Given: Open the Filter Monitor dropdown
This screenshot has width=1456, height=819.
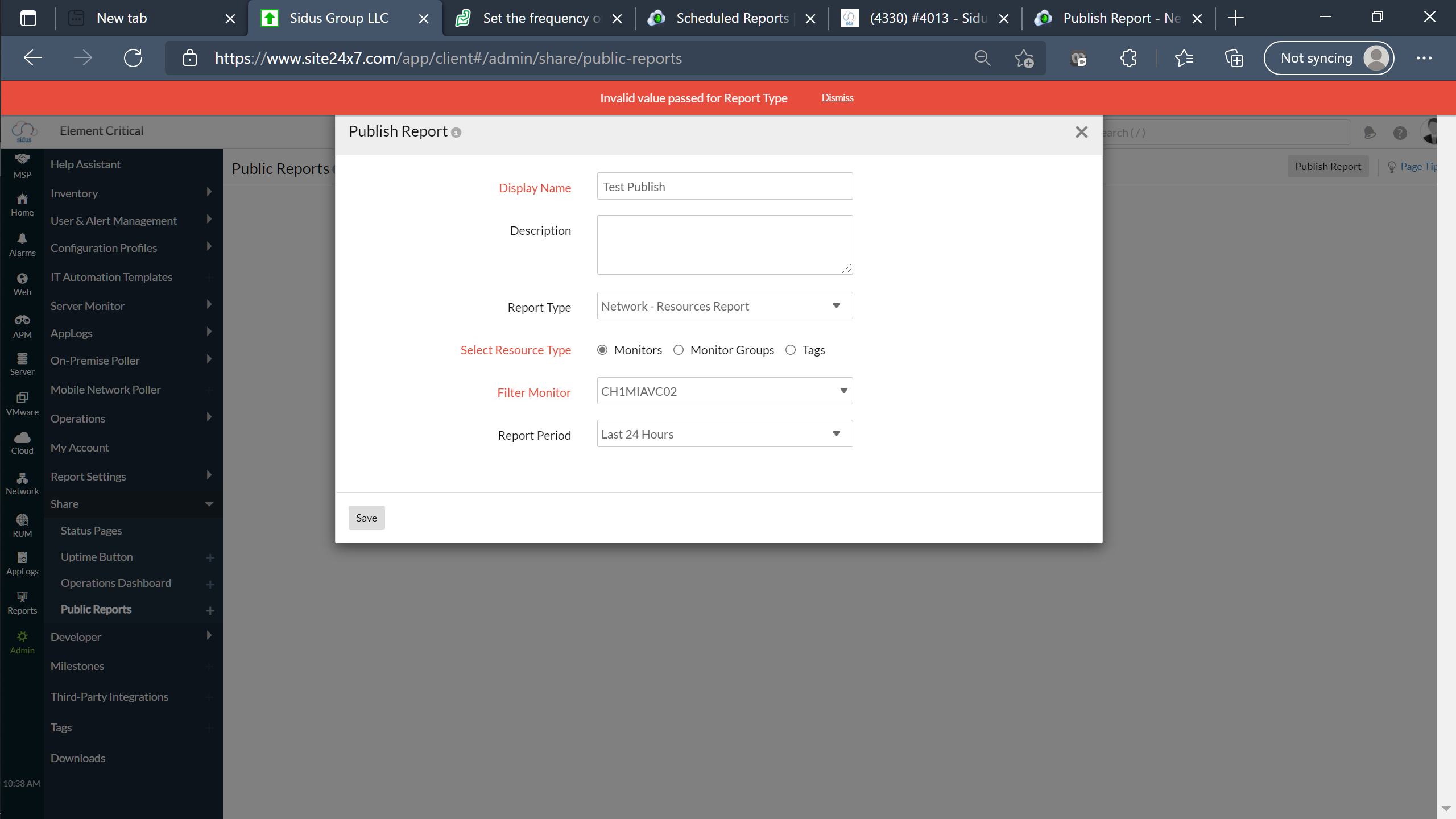Looking at the screenshot, I should (x=725, y=391).
